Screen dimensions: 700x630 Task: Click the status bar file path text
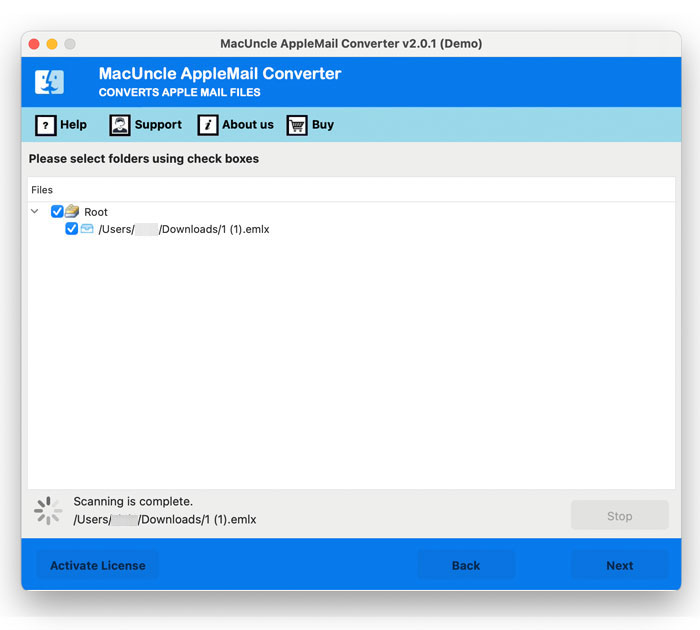pyautogui.click(x=165, y=520)
